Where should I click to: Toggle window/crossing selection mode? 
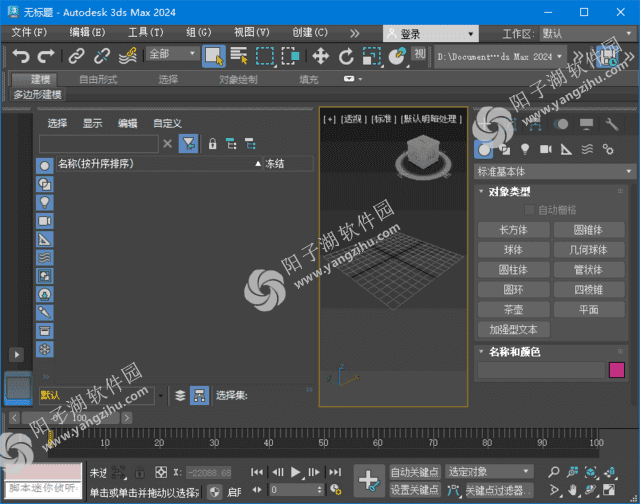pyautogui.click(x=290, y=56)
